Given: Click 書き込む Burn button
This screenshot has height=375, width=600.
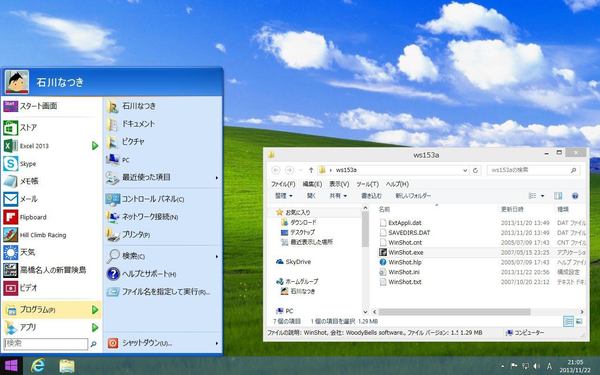Looking at the screenshot, I should coord(371,196).
